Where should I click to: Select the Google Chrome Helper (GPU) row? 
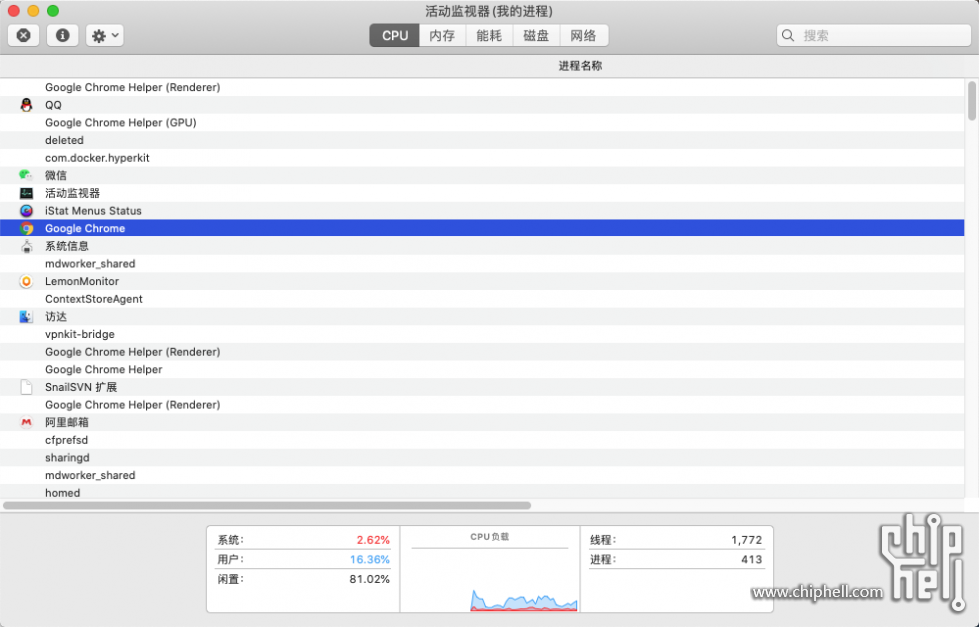point(482,122)
